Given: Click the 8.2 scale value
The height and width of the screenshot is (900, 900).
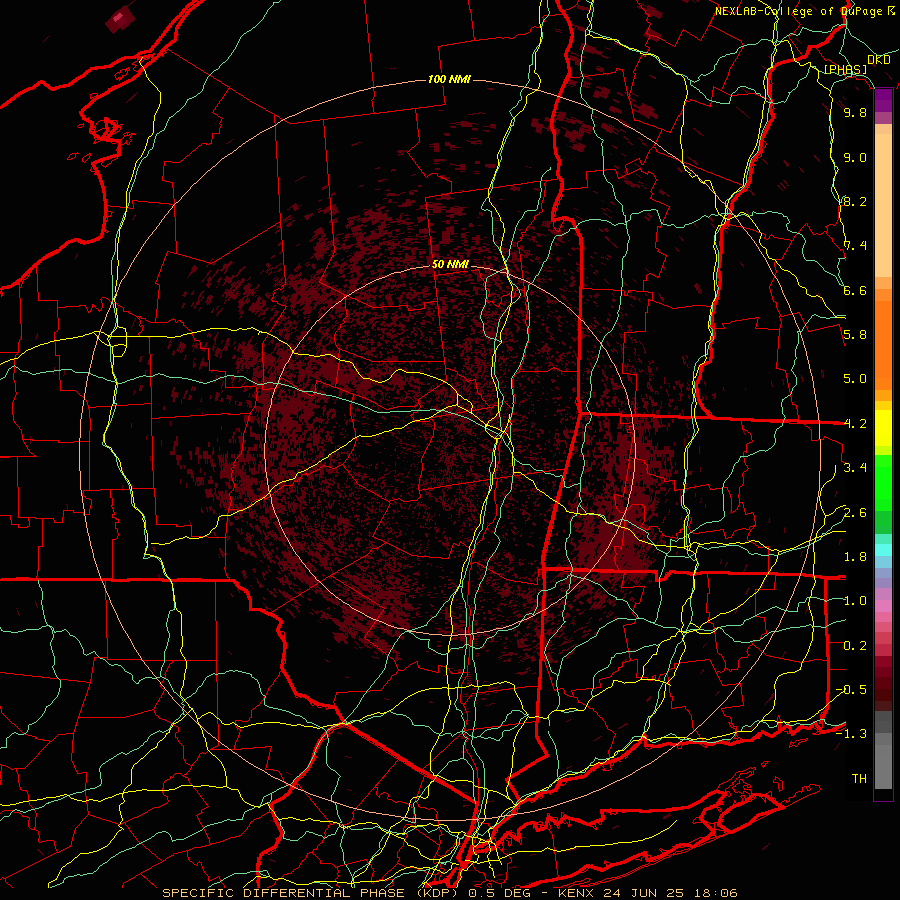Looking at the screenshot, I should point(855,201).
